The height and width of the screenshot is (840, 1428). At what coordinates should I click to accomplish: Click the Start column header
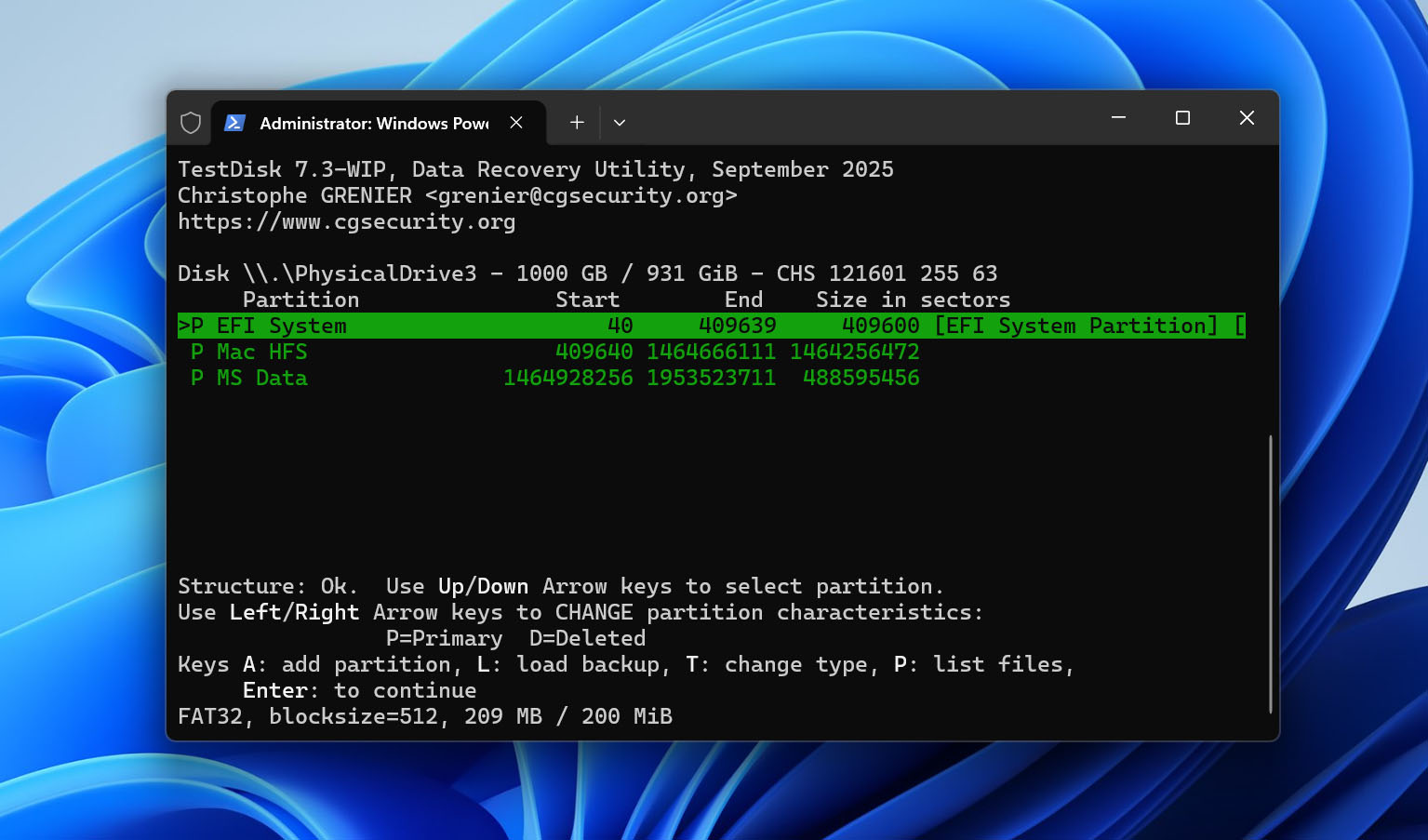588,300
